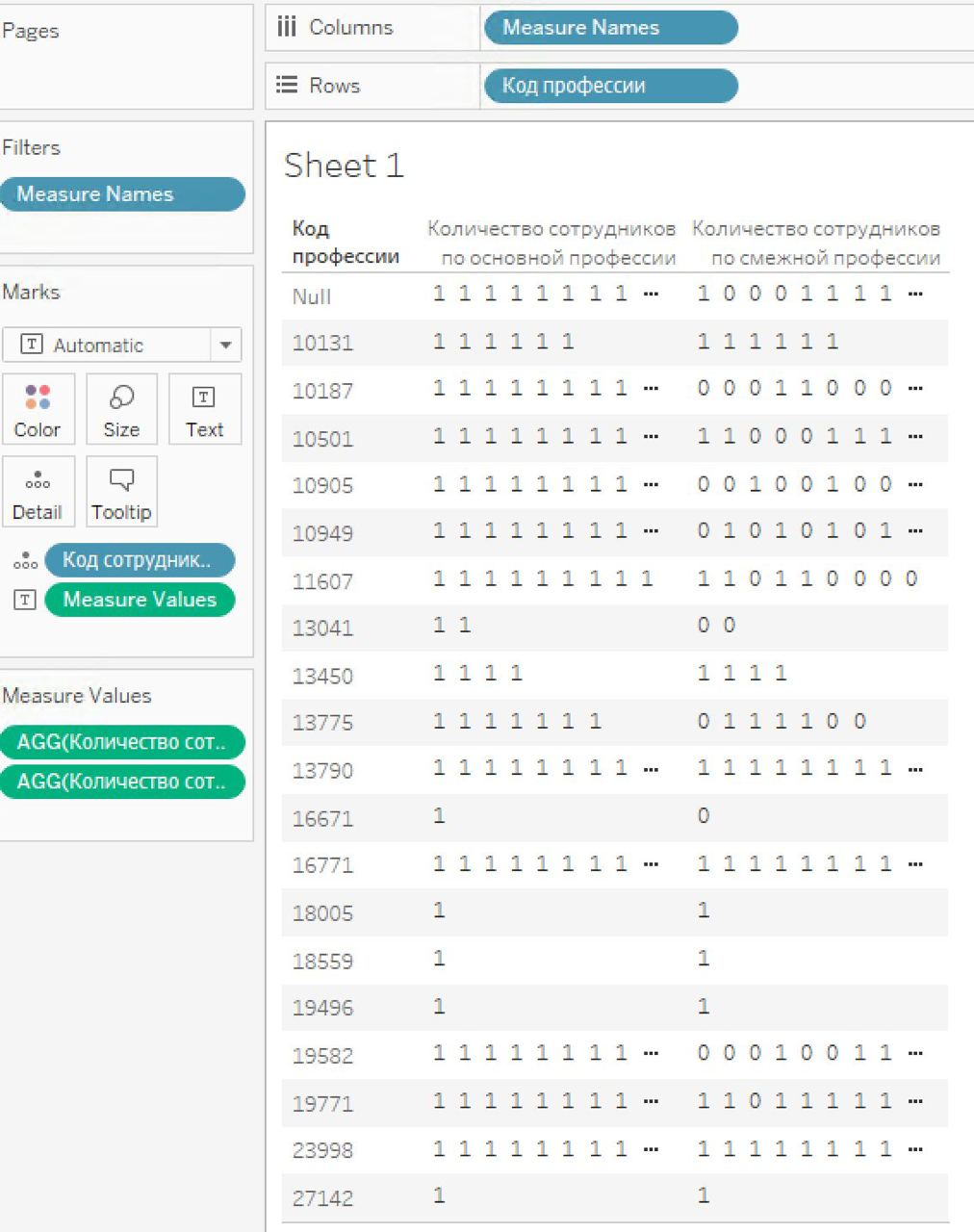
Task: Select row label 19582
Action: (322, 1055)
